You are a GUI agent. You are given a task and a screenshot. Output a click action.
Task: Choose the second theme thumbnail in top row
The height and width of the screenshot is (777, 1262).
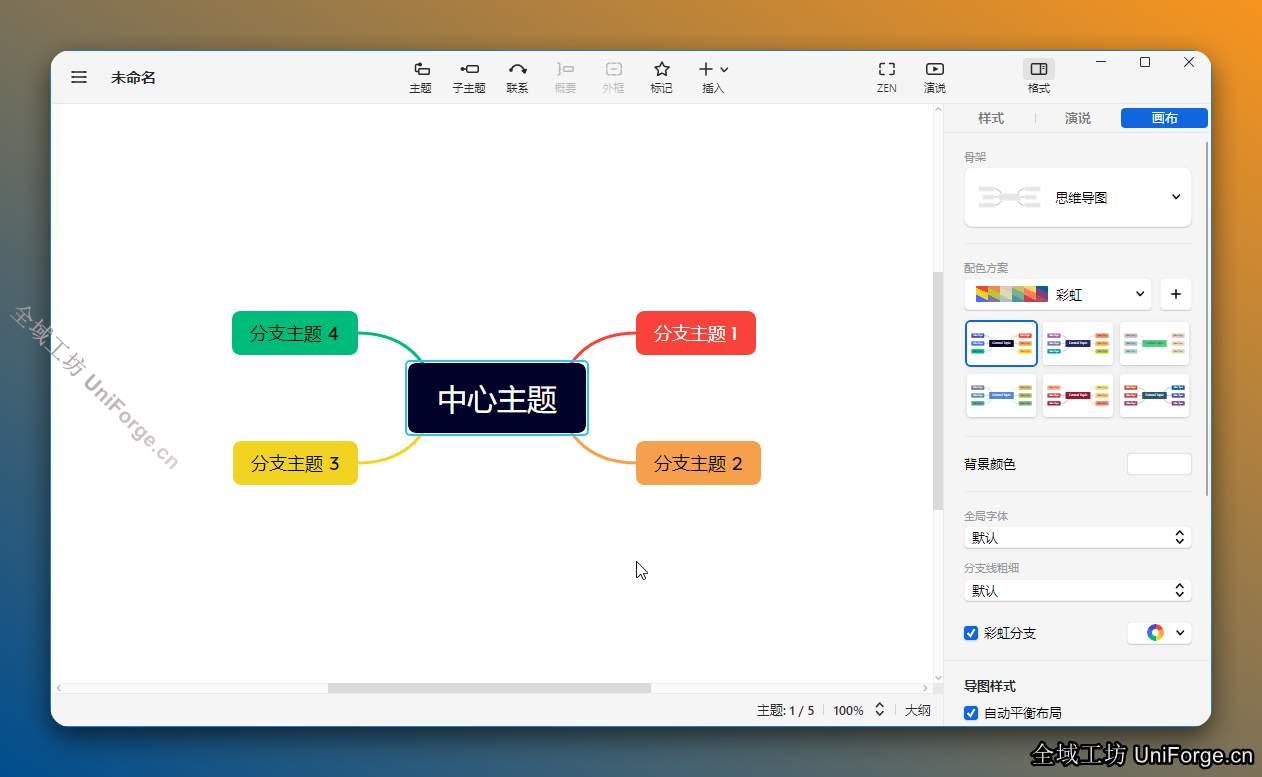pos(1078,343)
